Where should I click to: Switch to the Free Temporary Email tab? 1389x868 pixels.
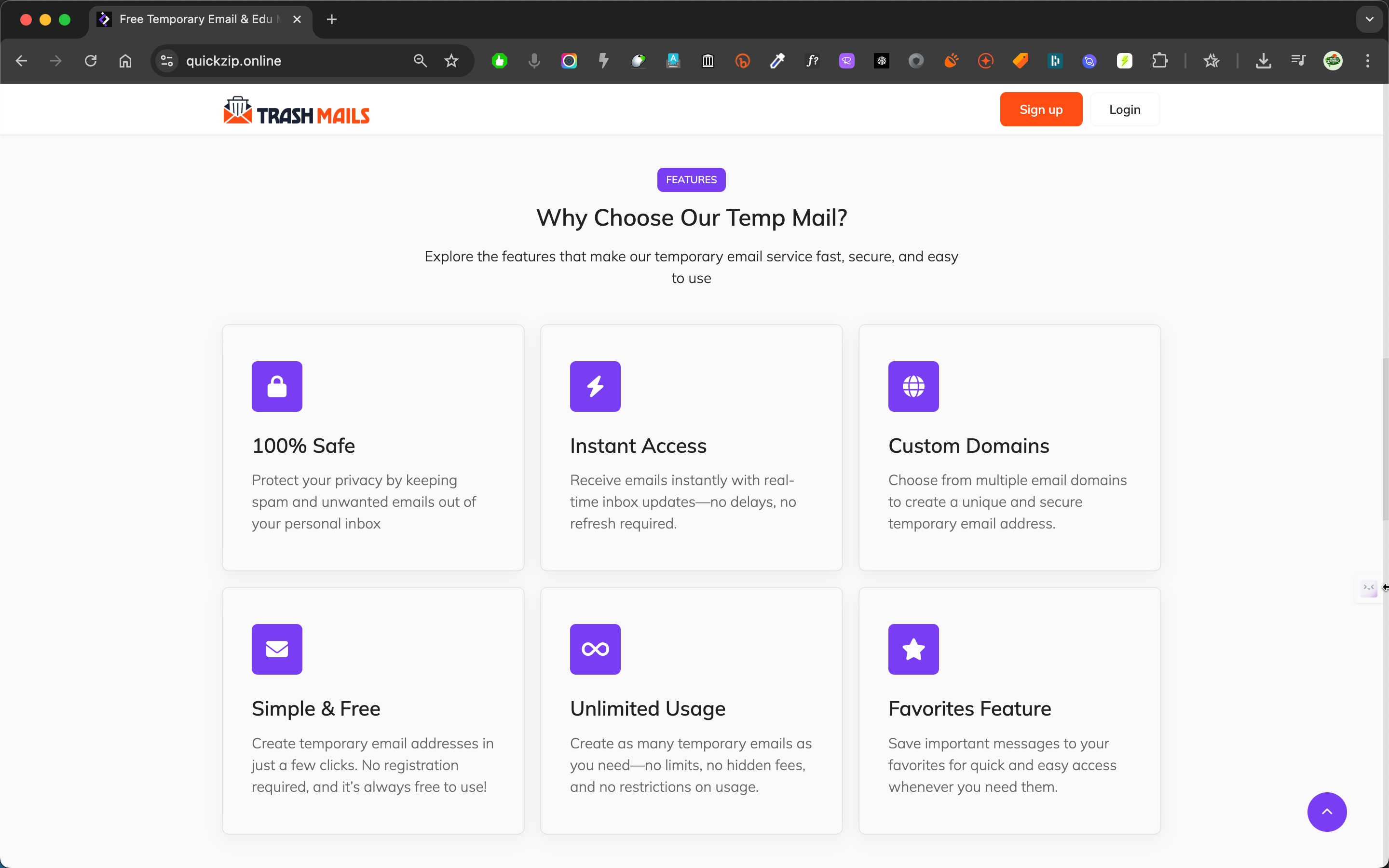(x=195, y=19)
